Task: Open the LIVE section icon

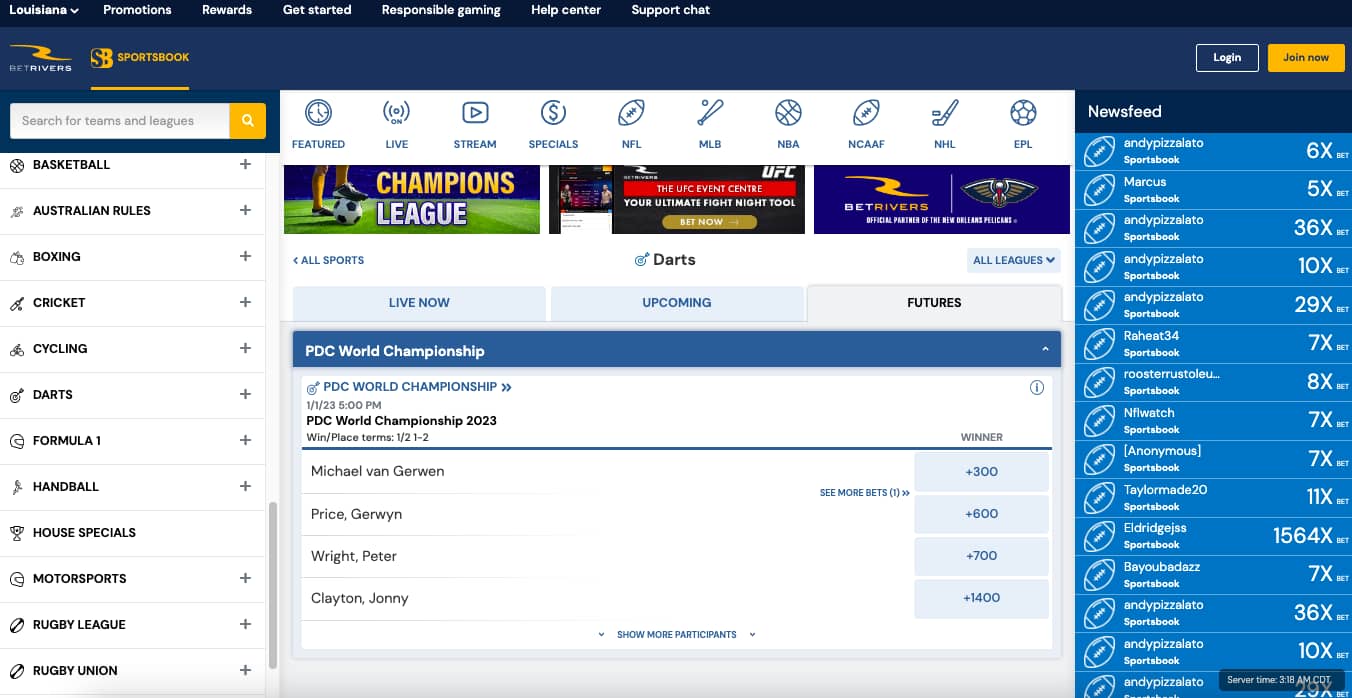Action: (x=396, y=118)
